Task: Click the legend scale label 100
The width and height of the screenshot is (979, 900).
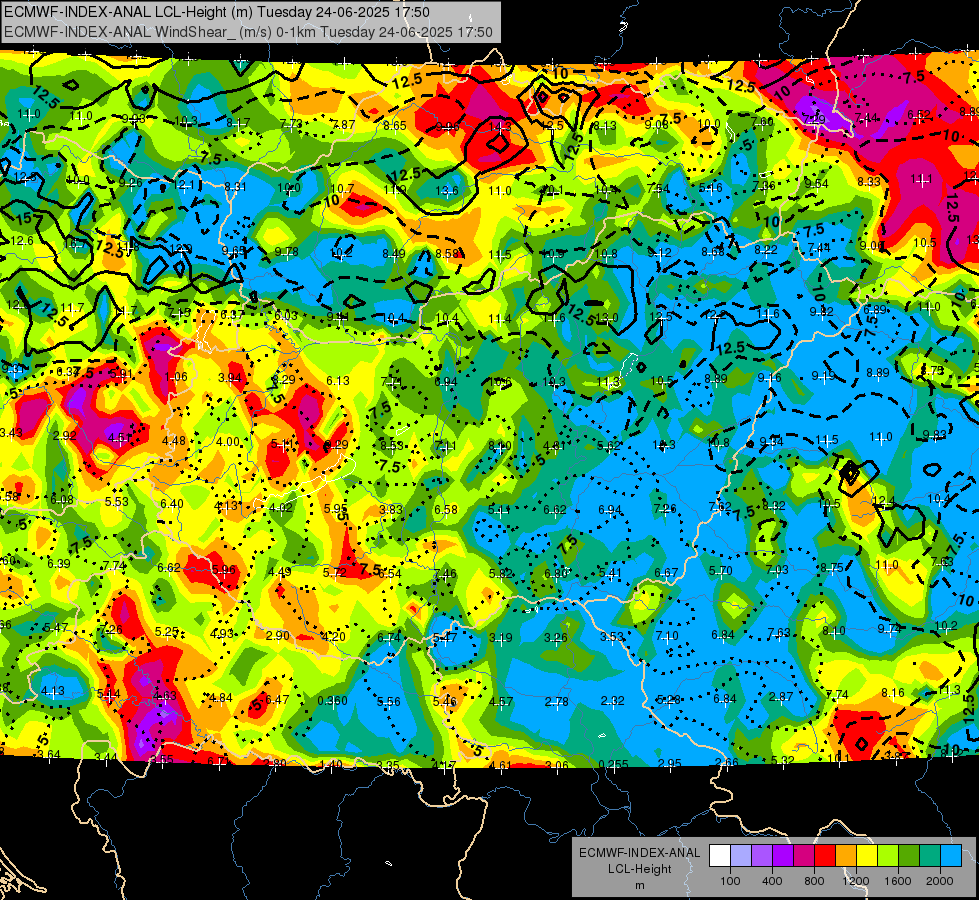Action: click(730, 881)
